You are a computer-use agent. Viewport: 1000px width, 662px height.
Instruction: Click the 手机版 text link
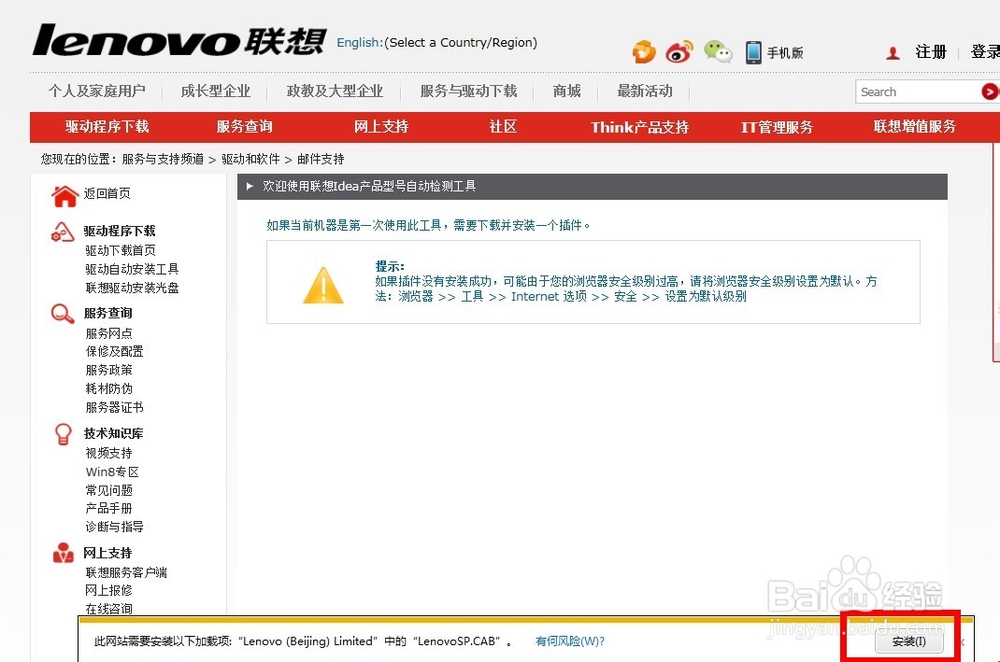tap(785, 53)
